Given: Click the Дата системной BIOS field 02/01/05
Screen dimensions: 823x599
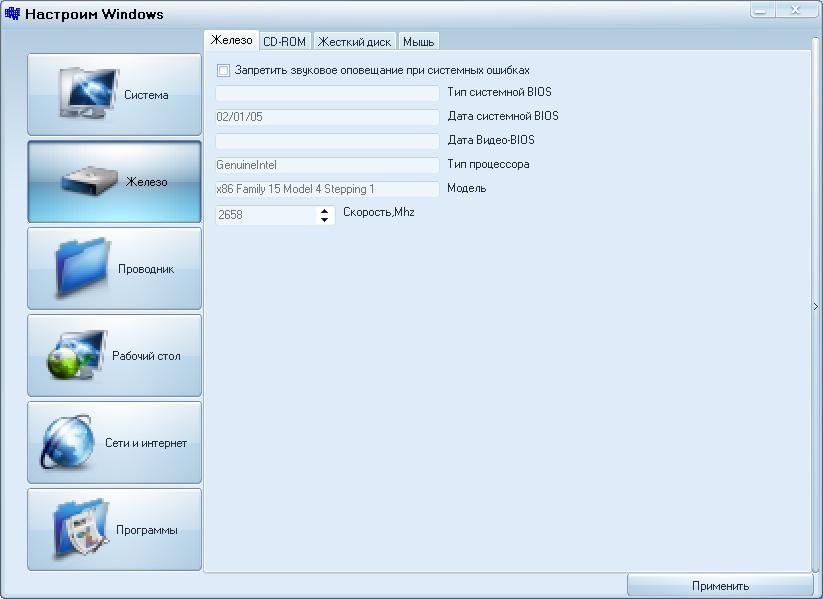Looking at the screenshot, I should point(327,117).
